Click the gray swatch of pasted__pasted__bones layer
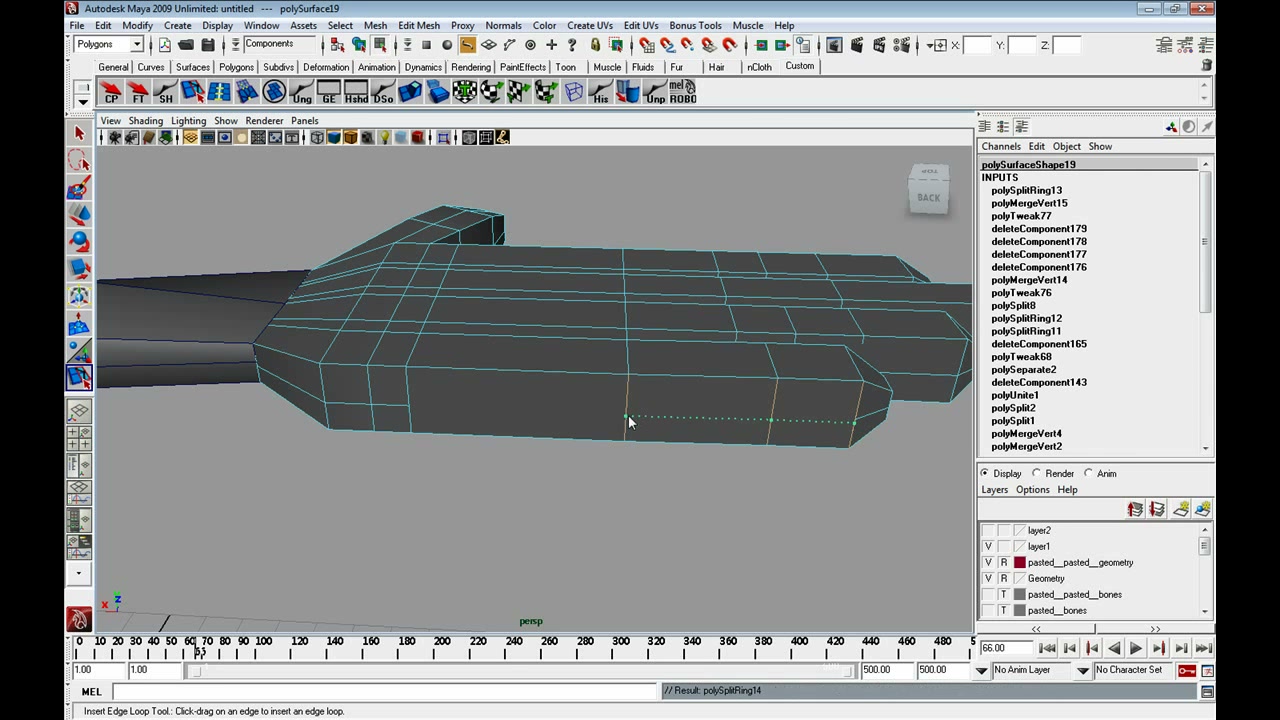 1020,595
